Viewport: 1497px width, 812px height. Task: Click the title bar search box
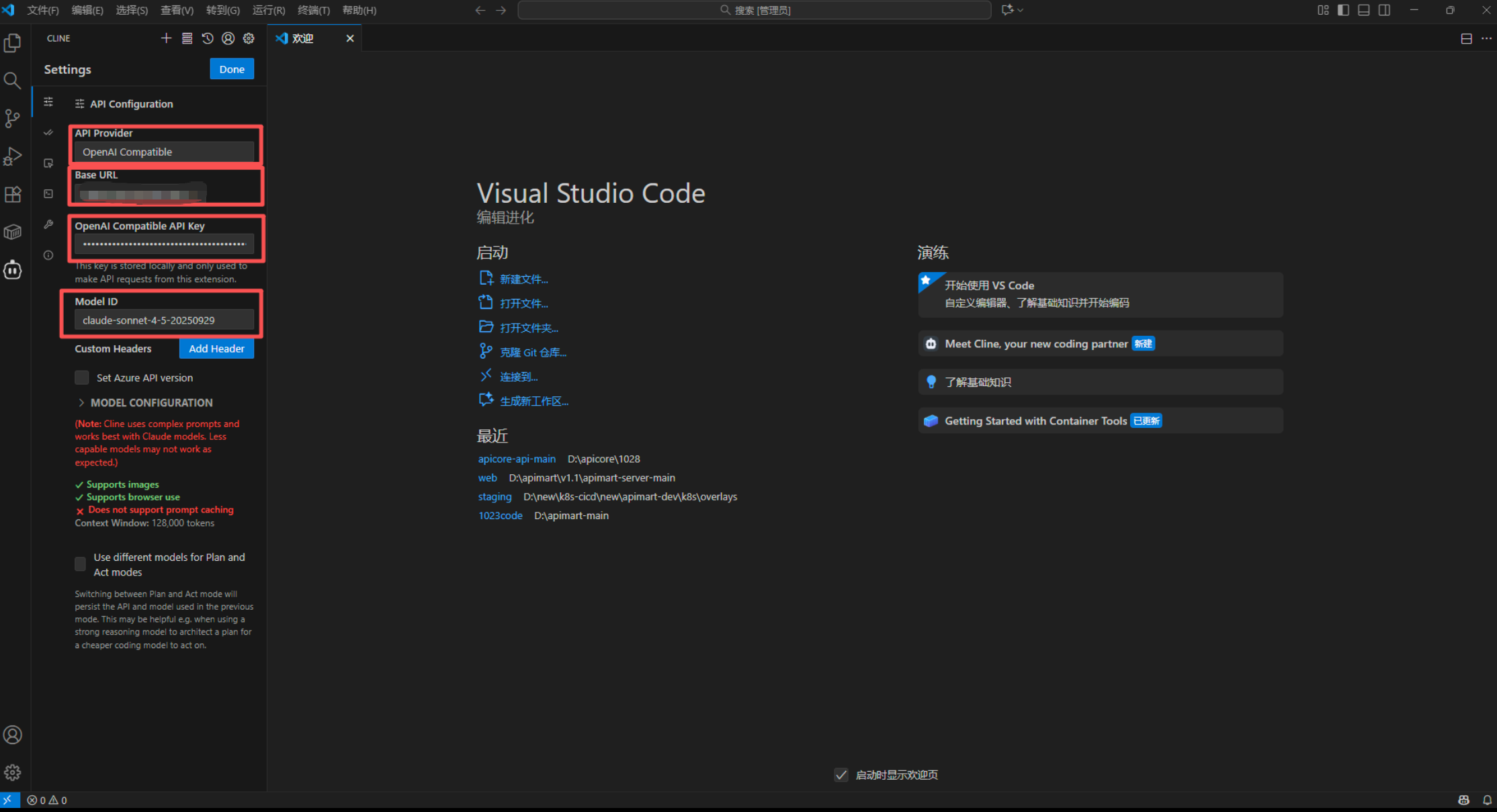point(755,10)
